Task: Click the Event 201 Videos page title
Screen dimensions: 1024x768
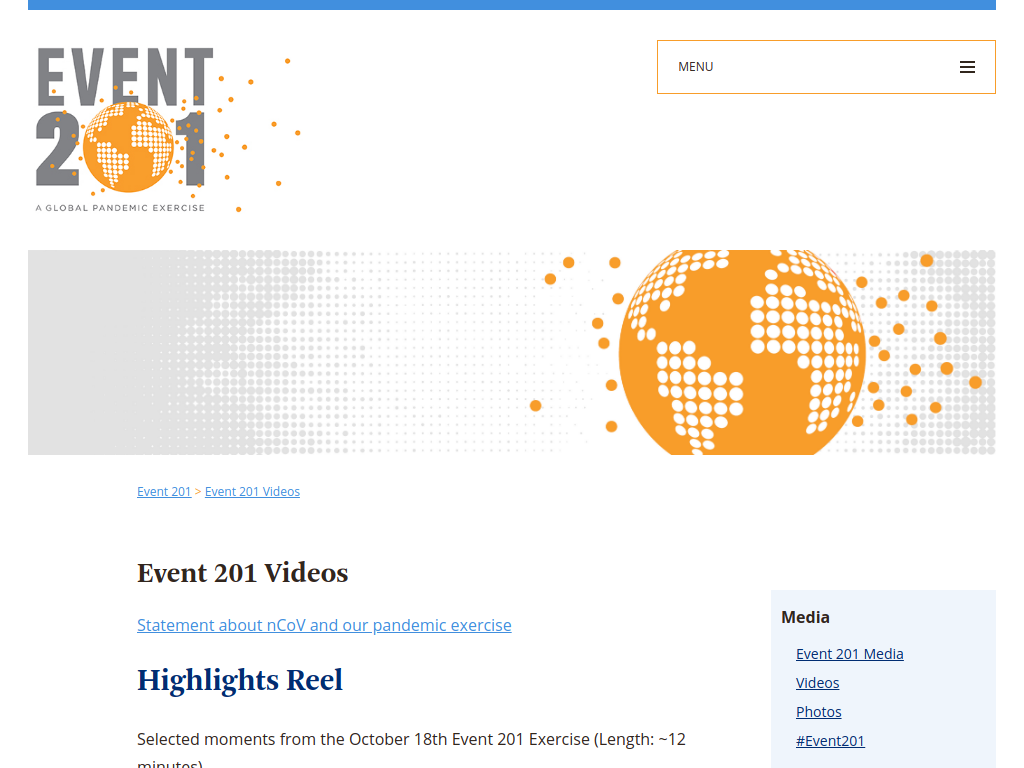Action: click(242, 573)
